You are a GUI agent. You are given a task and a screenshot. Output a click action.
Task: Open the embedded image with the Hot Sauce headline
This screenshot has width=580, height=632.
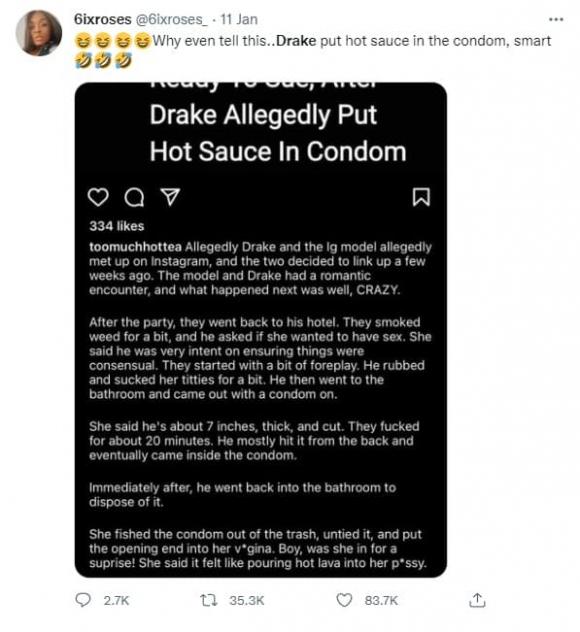(x=261, y=330)
